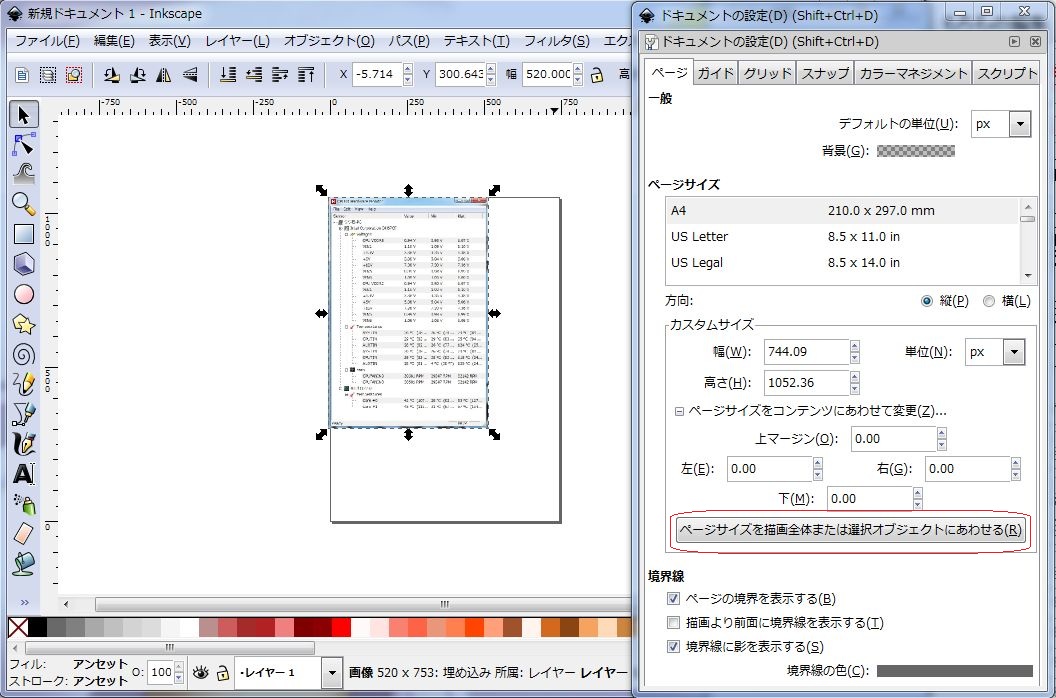Select the Tweak tool
Image resolution: width=1056 pixels, height=698 pixels.
coord(24,174)
